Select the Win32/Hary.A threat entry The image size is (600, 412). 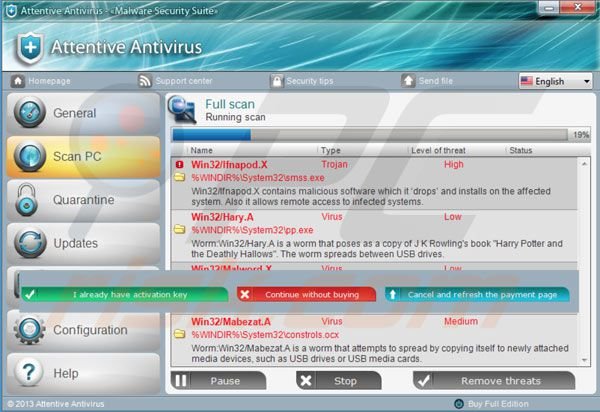click(374, 236)
